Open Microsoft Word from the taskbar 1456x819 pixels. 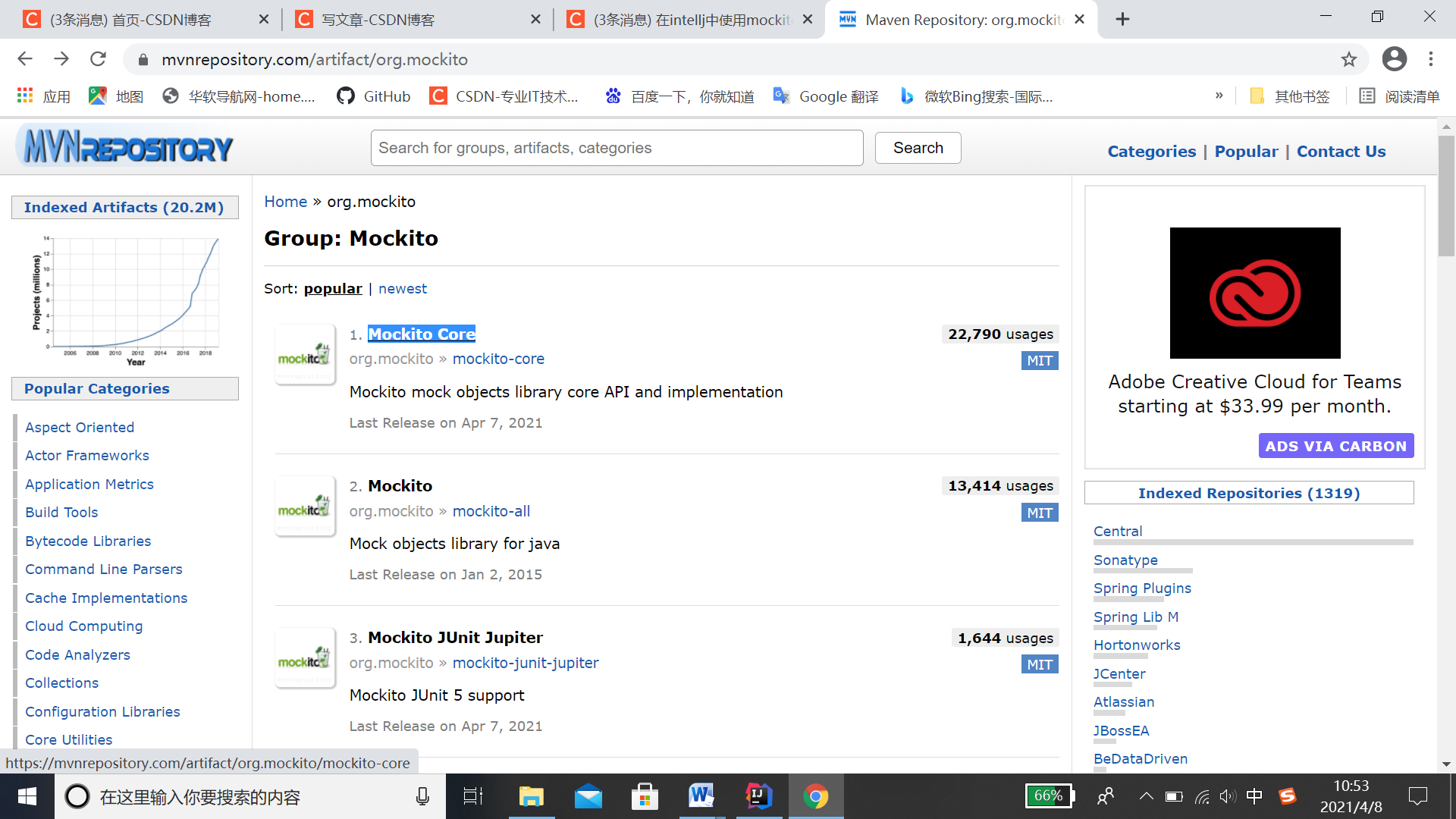click(x=701, y=796)
